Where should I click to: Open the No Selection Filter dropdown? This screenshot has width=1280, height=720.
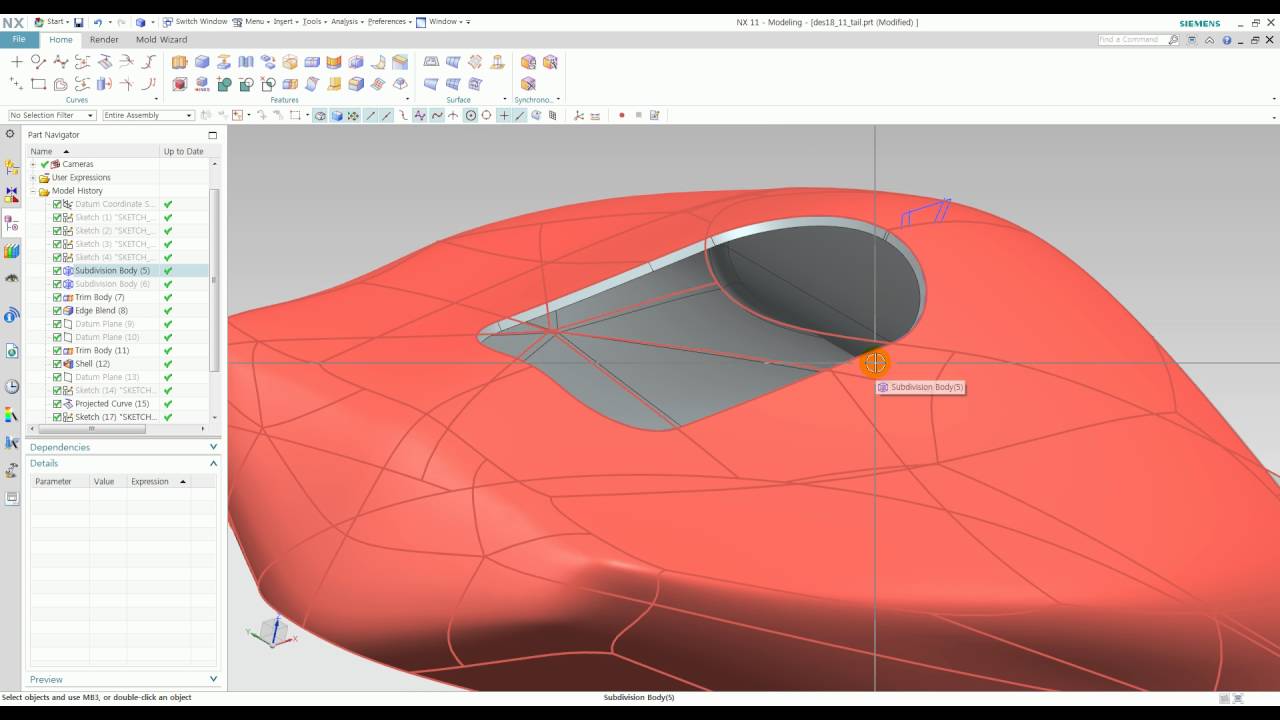tap(51, 115)
